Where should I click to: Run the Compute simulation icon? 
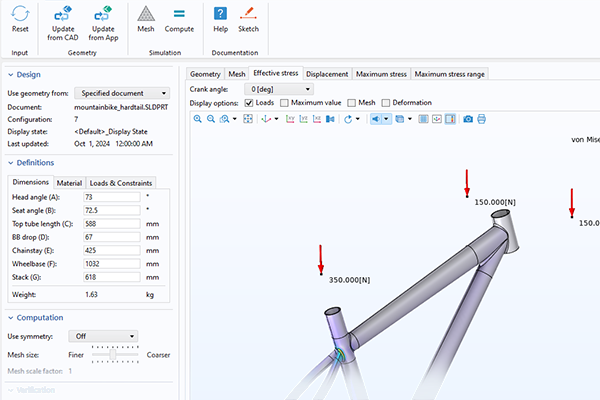(x=179, y=15)
